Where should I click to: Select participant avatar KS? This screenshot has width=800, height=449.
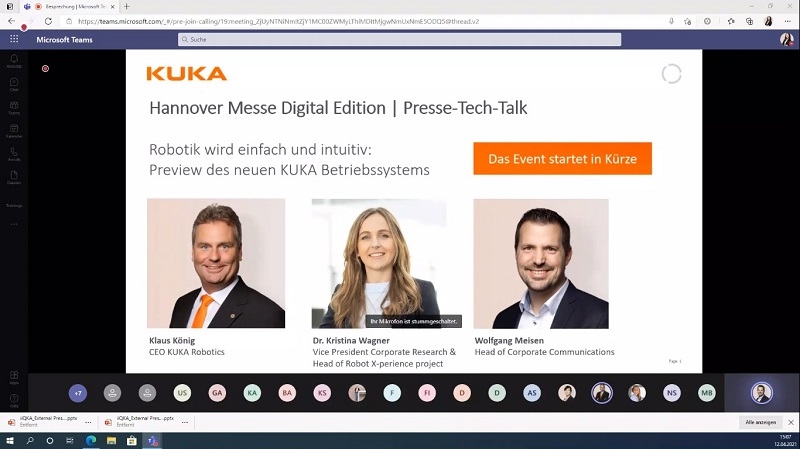[322, 393]
